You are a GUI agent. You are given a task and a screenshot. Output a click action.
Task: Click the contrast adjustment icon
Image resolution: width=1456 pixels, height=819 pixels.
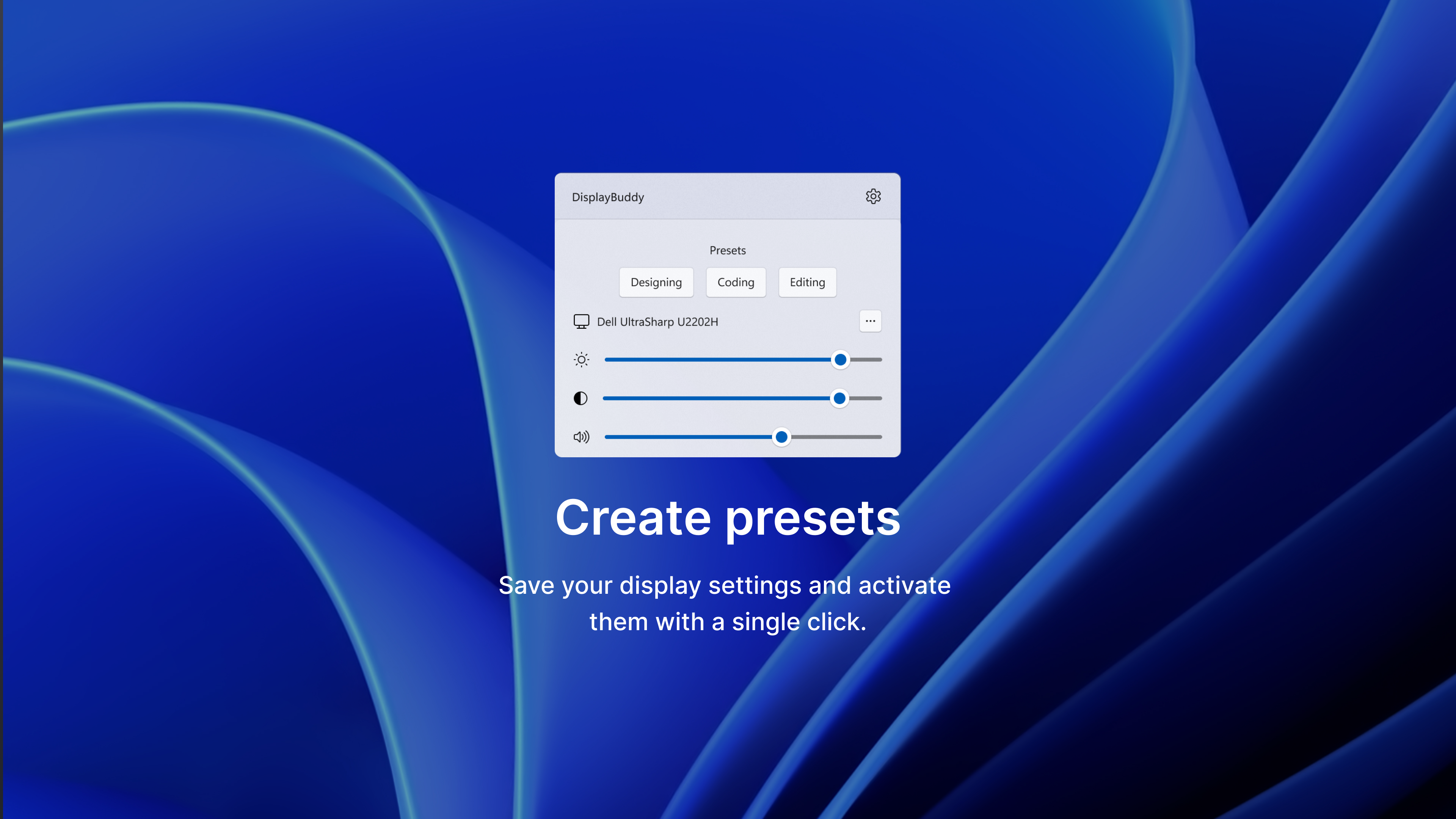tap(581, 398)
